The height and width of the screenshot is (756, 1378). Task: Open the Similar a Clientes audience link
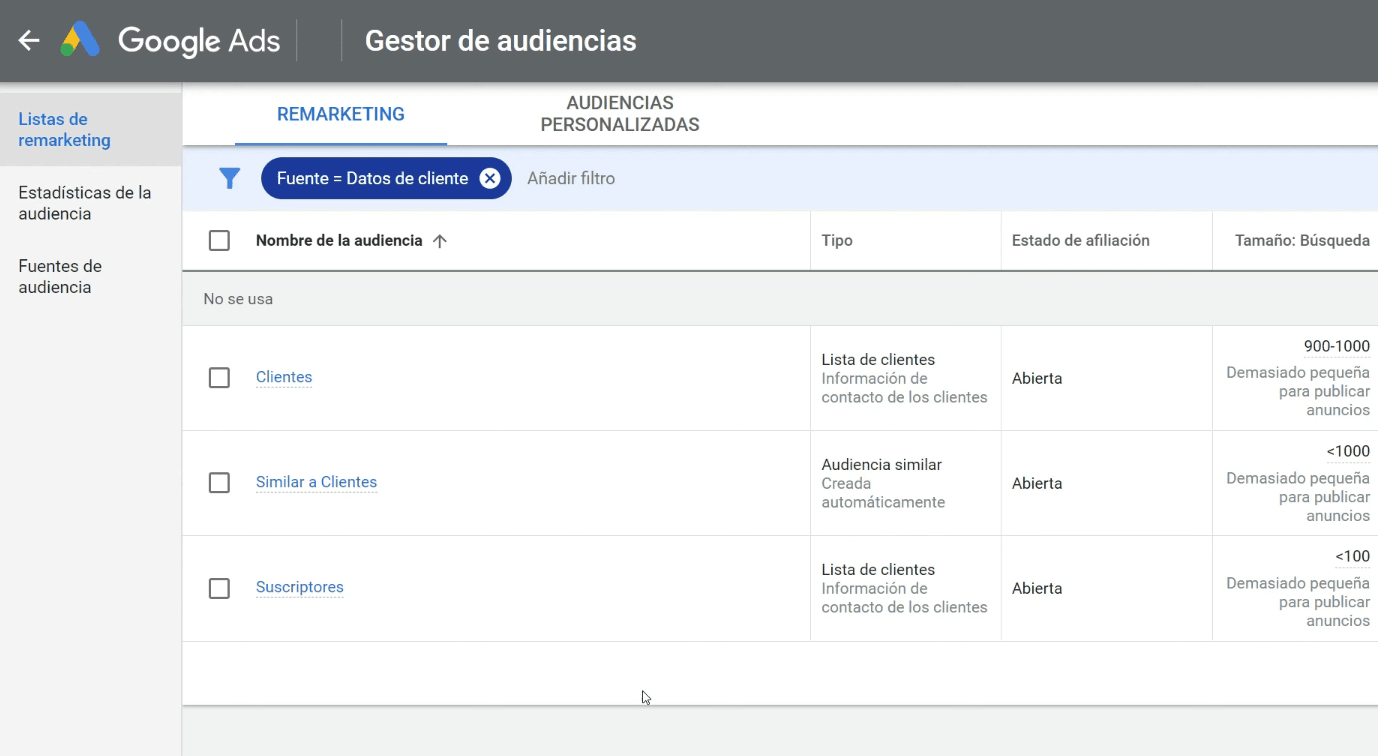coord(316,482)
